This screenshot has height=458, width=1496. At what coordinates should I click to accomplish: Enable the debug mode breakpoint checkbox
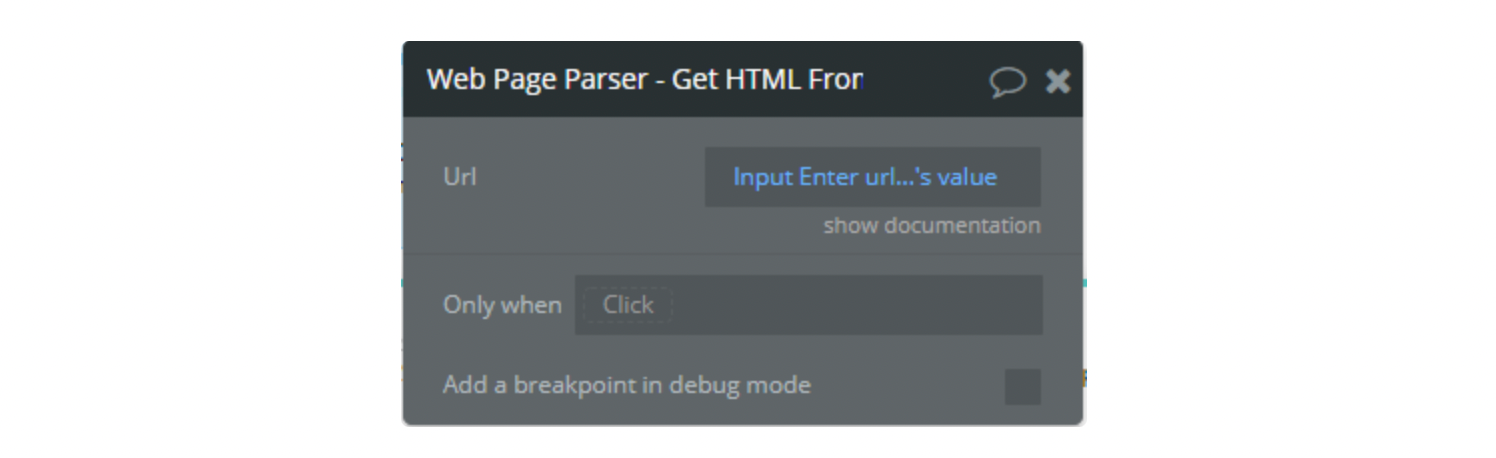click(x=1022, y=386)
